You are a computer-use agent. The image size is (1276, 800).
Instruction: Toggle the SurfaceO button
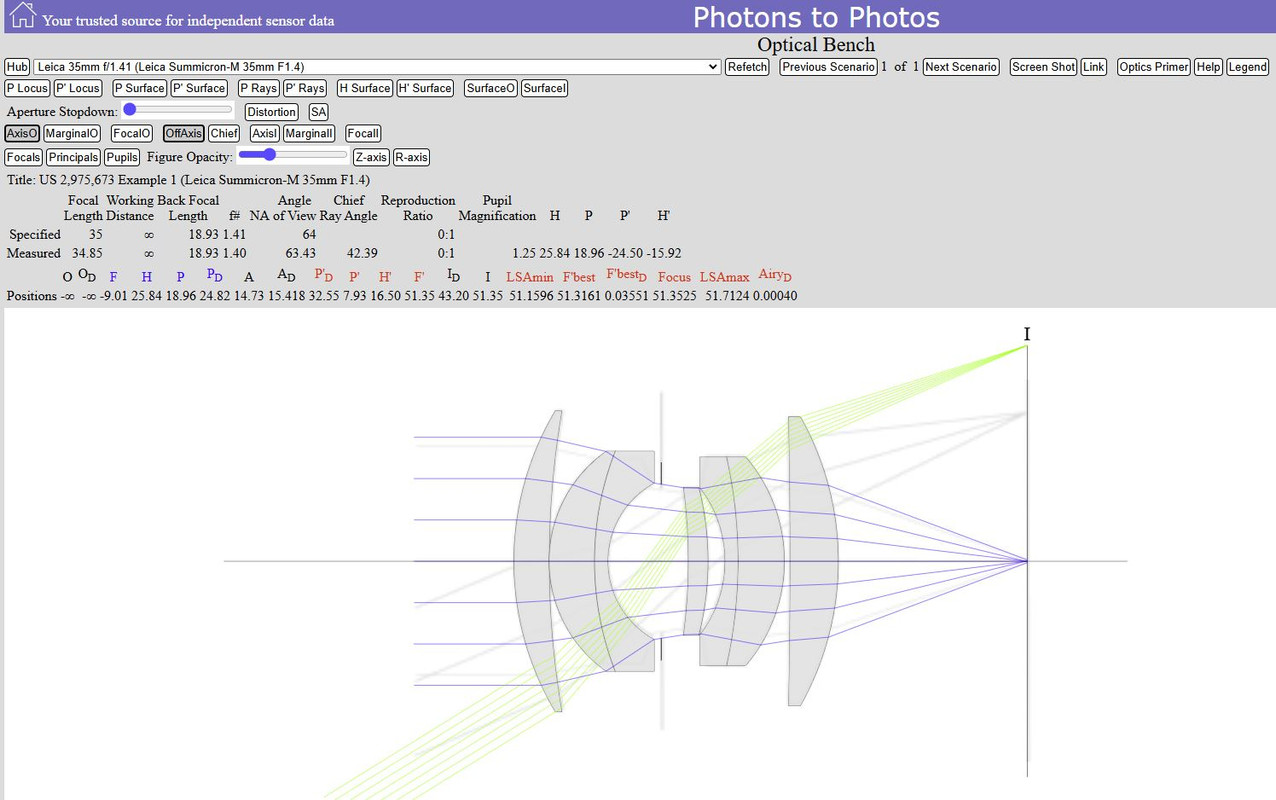point(491,88)
